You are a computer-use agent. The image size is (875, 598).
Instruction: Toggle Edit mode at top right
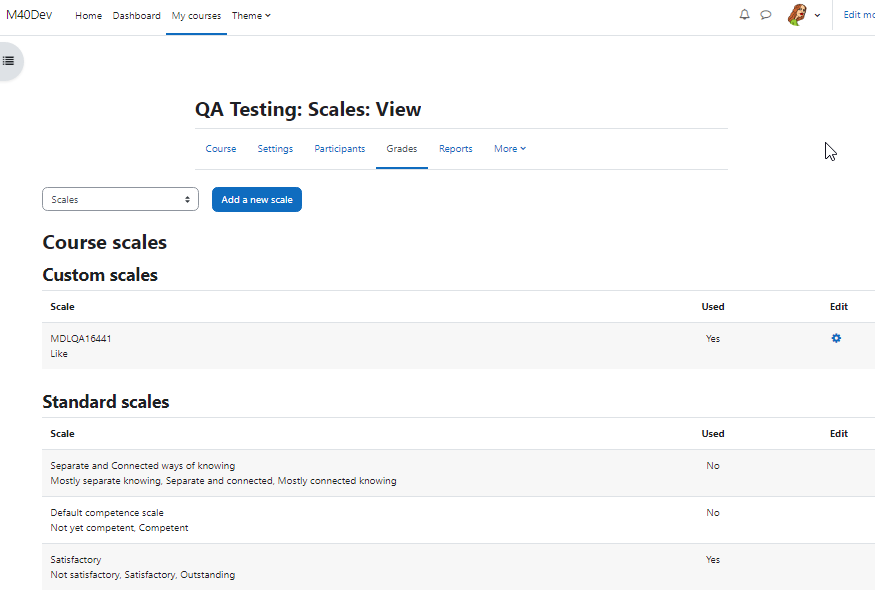[x=859, y=15]
